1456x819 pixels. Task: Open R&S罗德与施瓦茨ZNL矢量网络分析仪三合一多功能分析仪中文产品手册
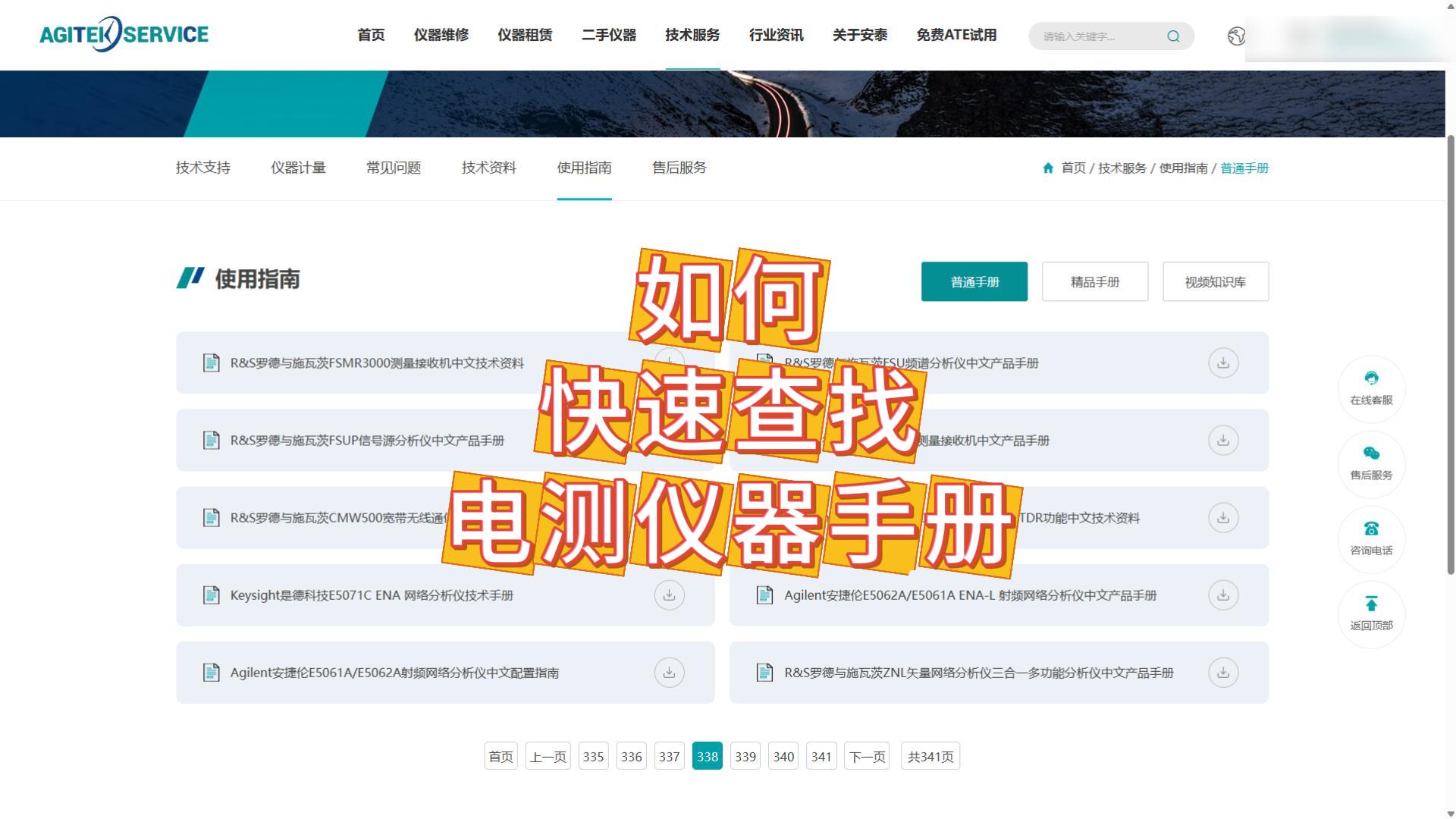pos(979,673)
